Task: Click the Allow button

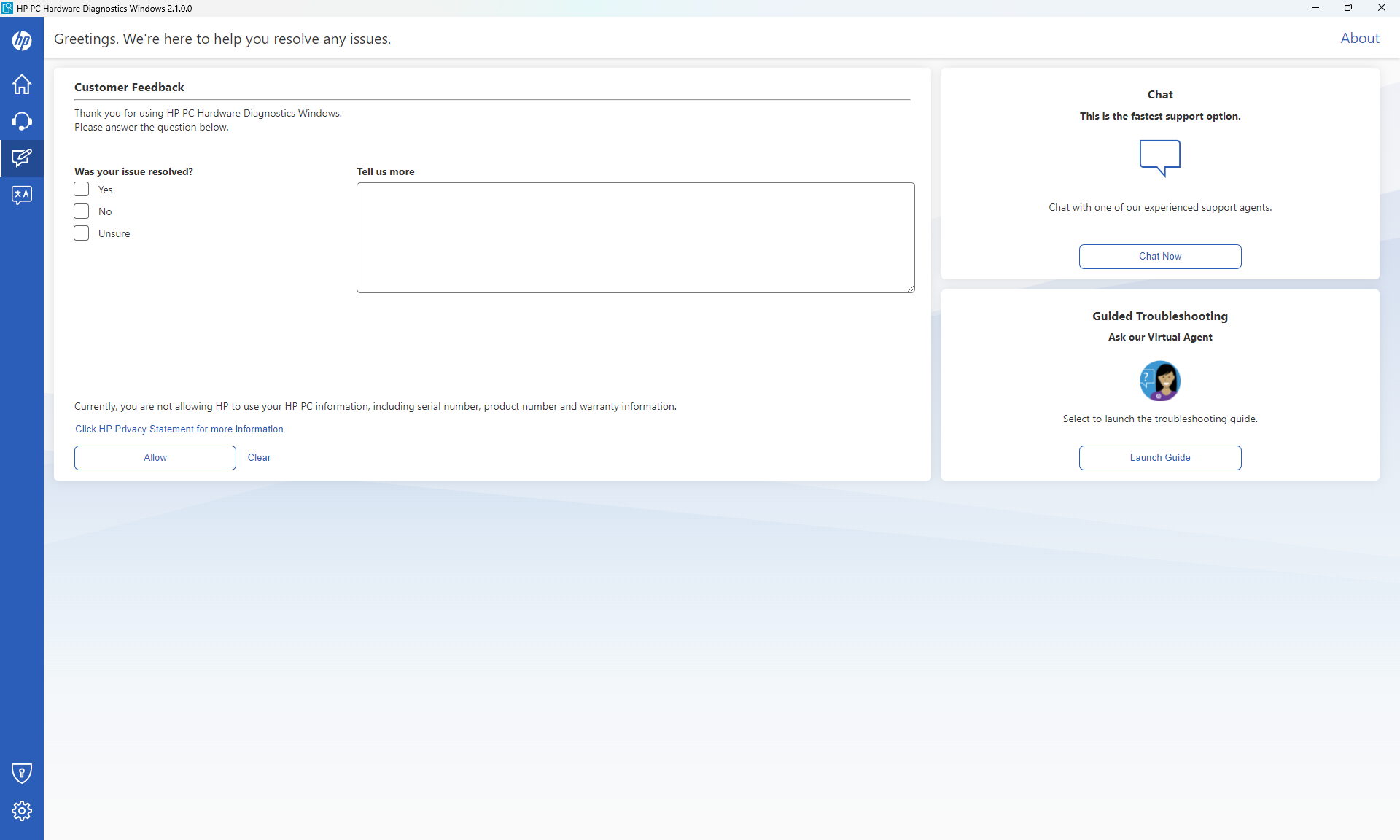Action: [x=155, y=458]
